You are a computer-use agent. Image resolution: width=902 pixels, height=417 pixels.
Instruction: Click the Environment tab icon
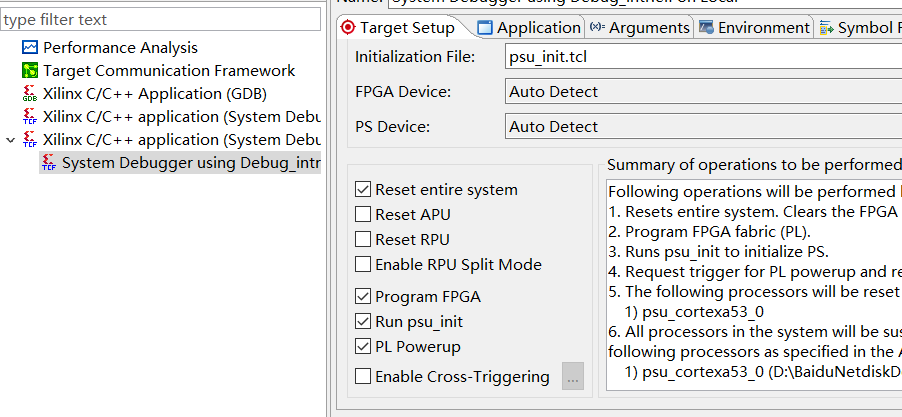point(706,28)
